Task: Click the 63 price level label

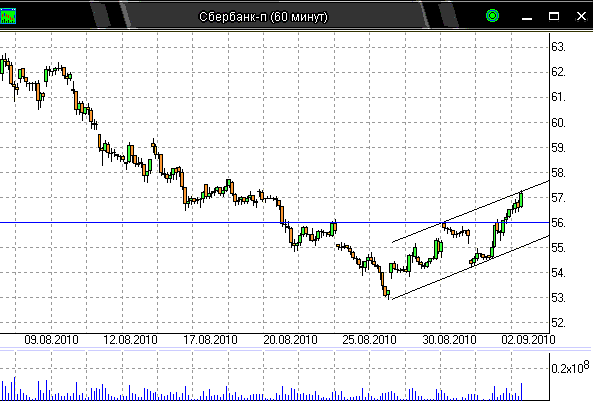Action: (x=558, y=47)
